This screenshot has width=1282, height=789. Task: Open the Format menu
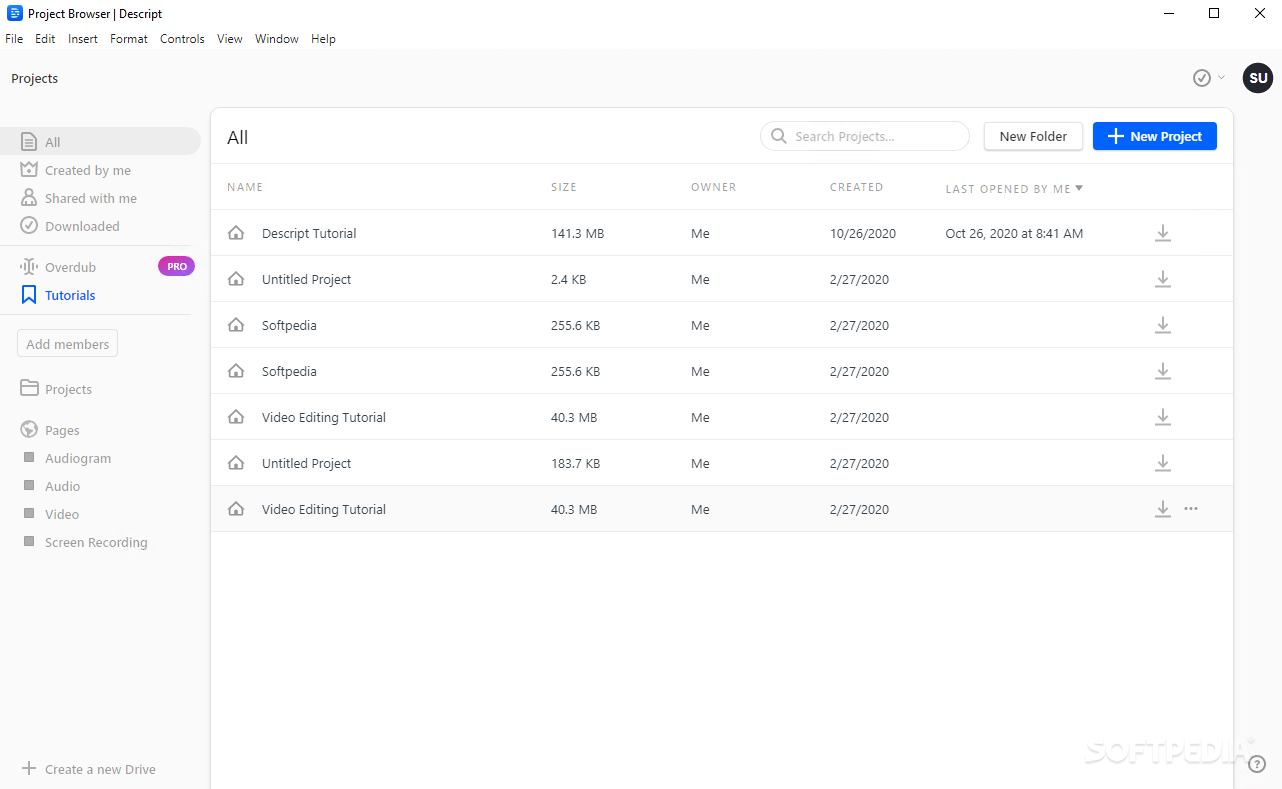point(129,39)
